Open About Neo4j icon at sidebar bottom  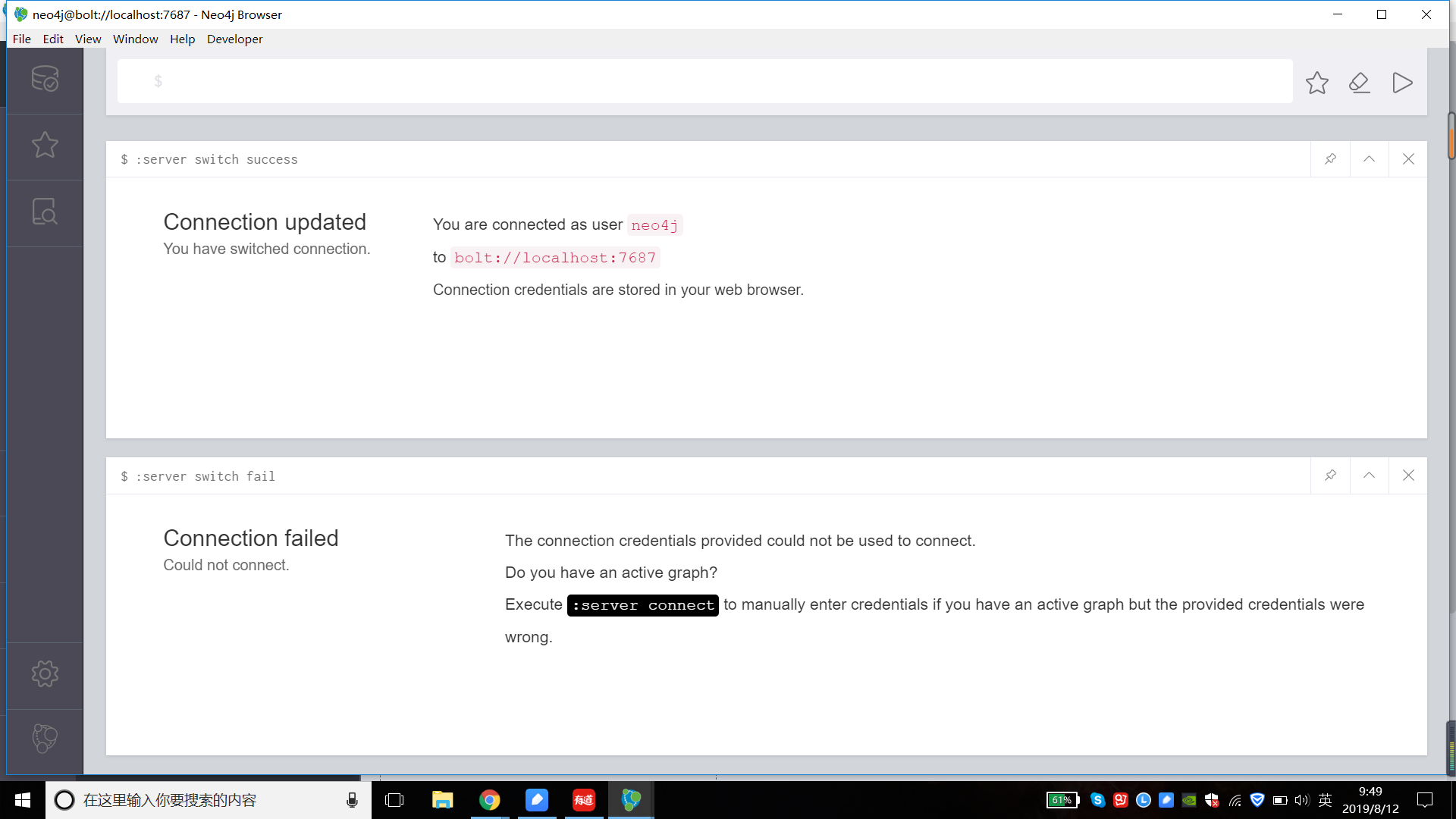[45, 739]
